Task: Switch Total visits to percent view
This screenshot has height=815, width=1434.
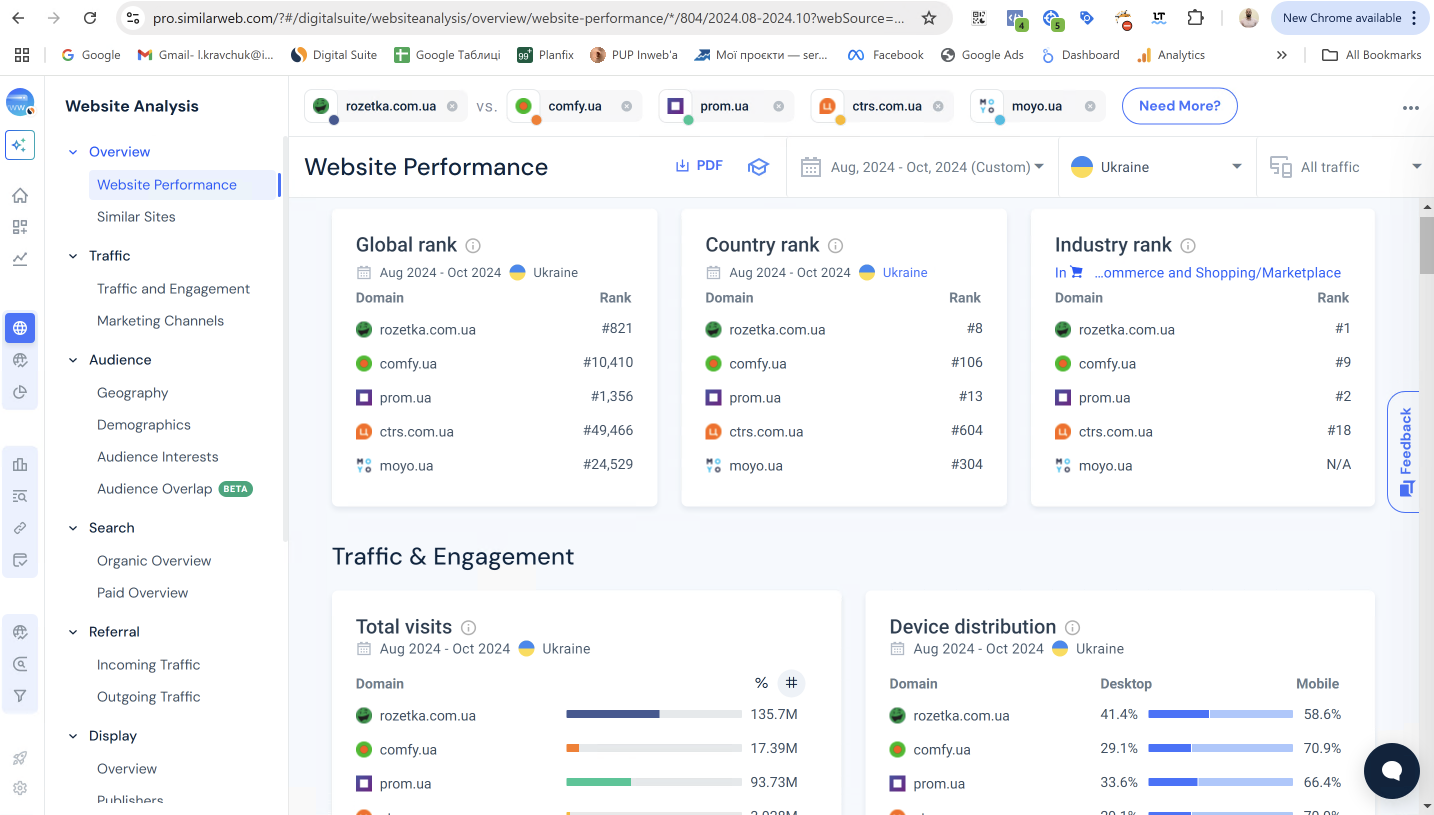Action: coord(761,683)
